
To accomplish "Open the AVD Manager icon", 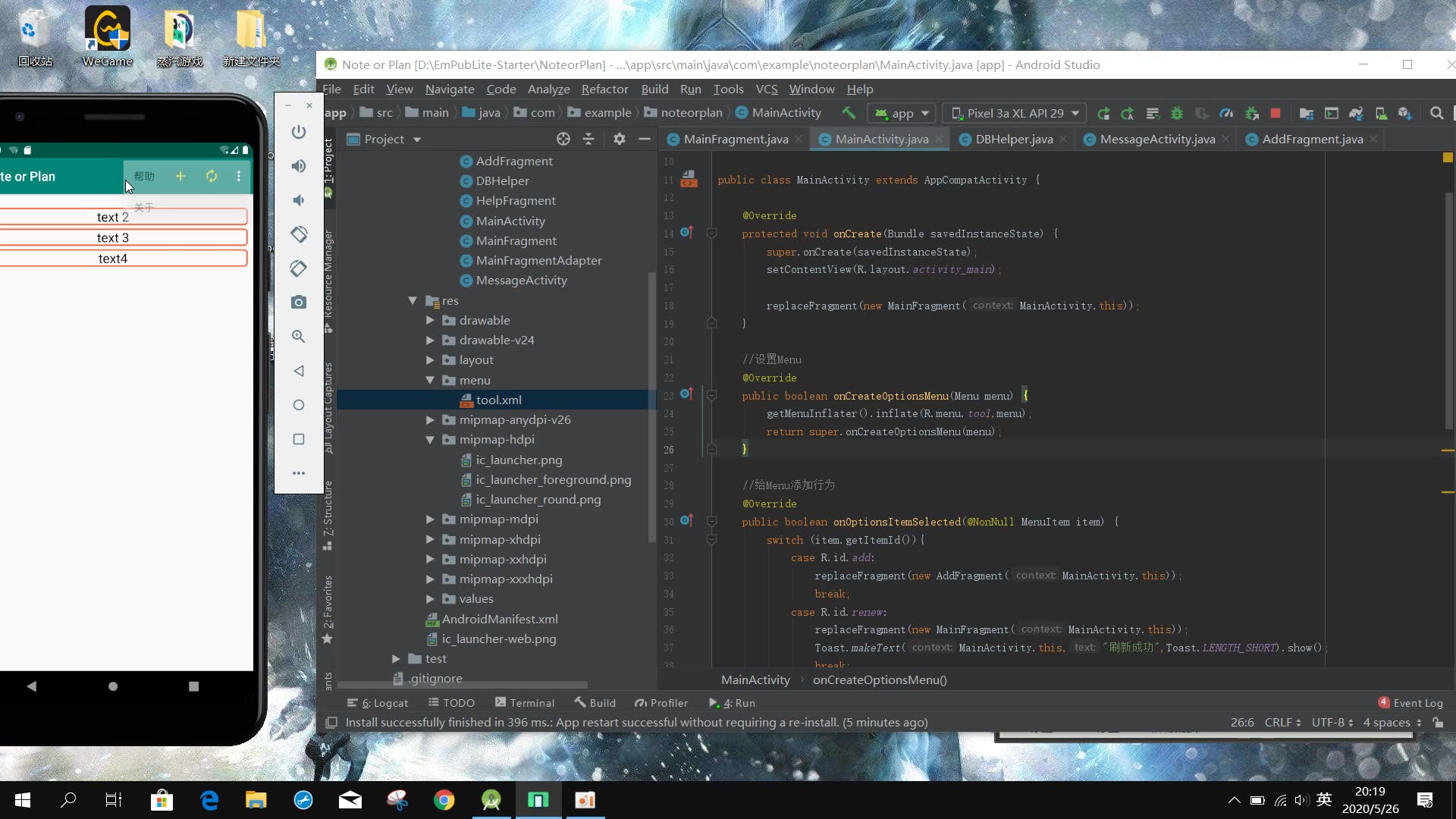I will coord(1381,113).
